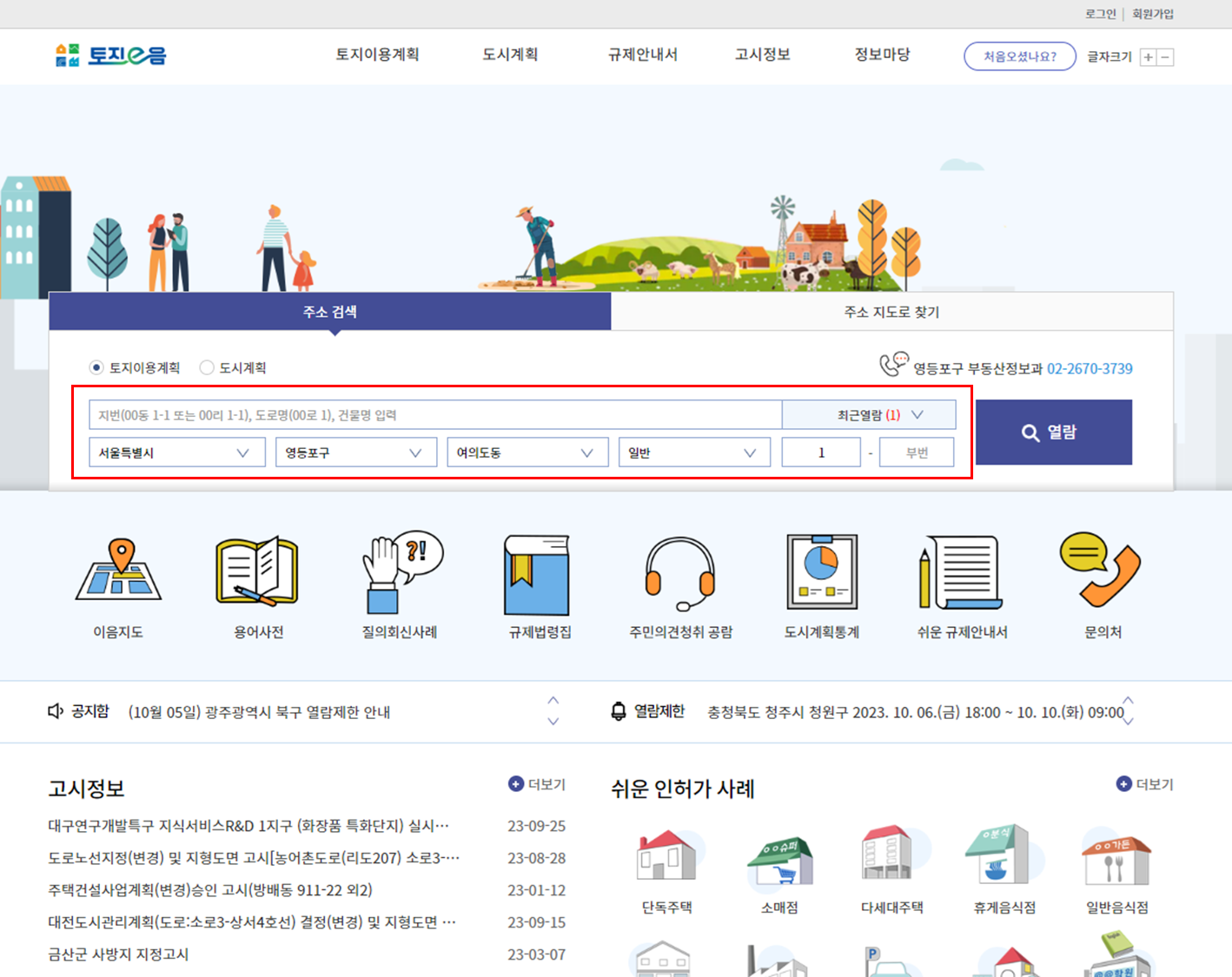Click the 지번 address input field
The height and width of the screenshot is (977, 1232).
(x=434, y=414)
